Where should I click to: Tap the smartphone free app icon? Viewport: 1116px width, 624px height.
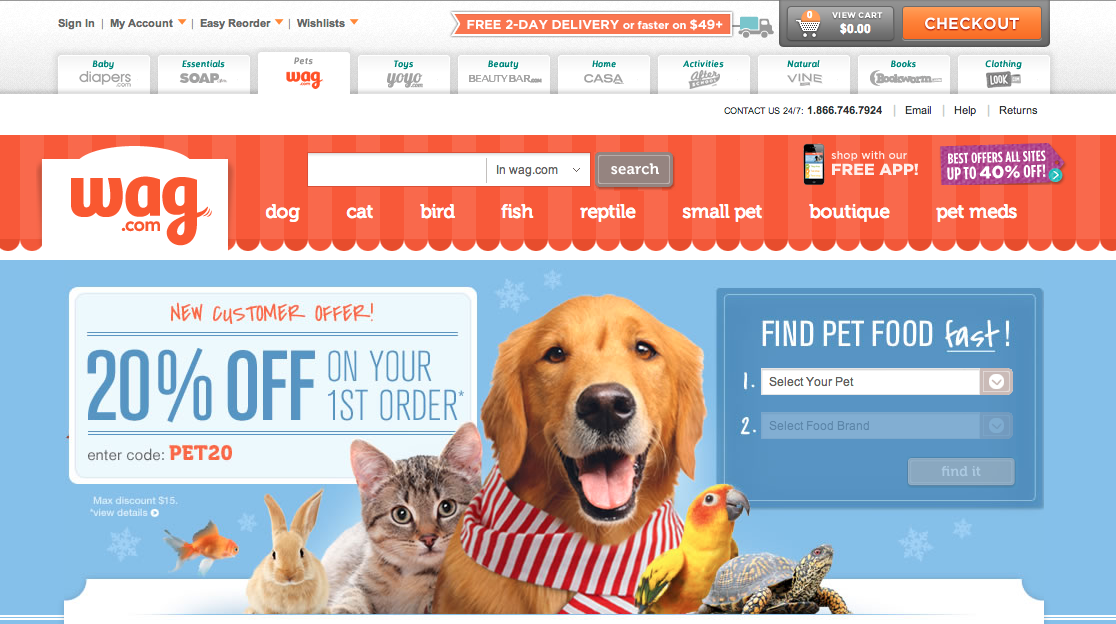tap(813, 164)
